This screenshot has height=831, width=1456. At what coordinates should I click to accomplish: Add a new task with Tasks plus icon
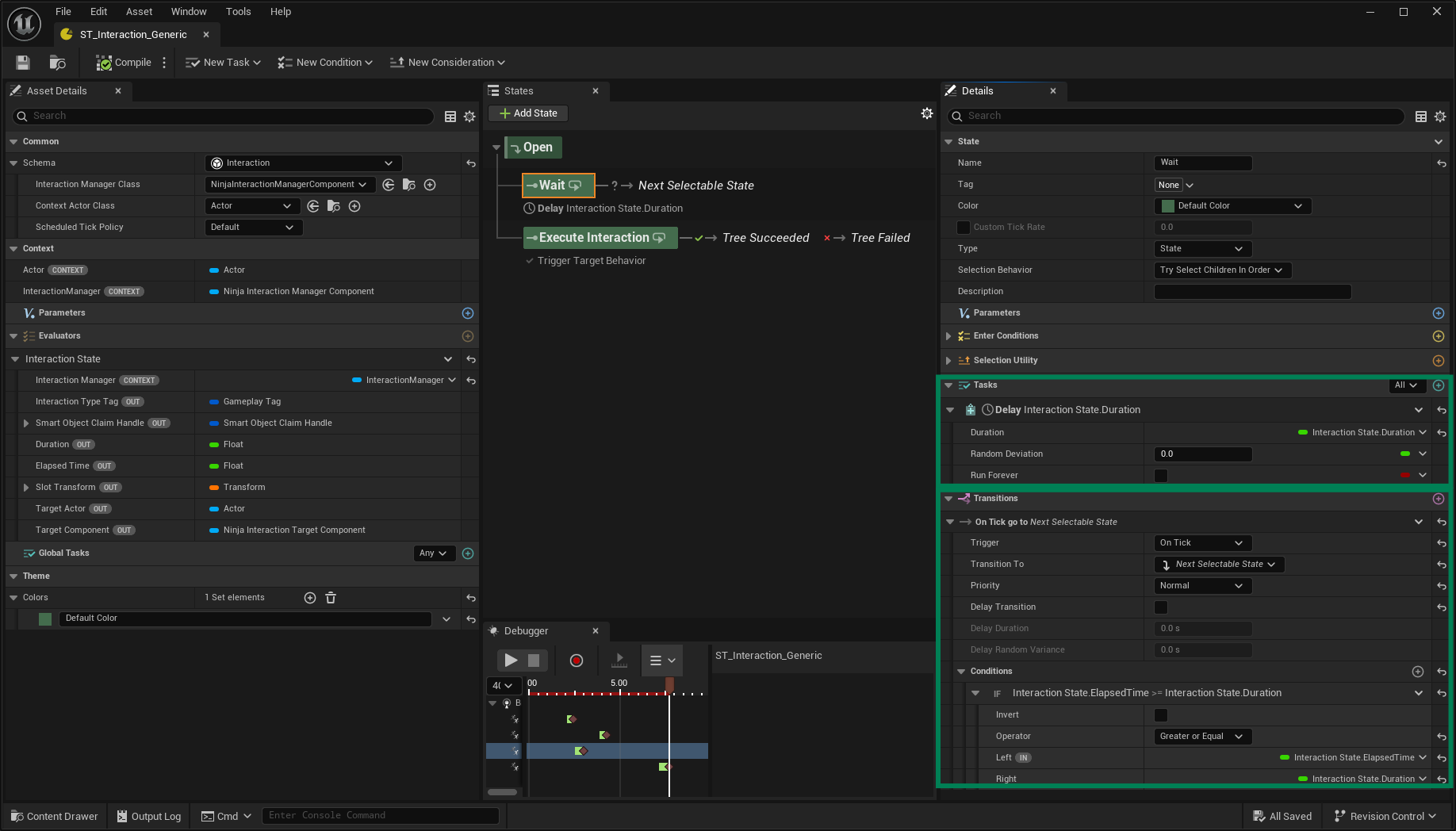click(1439, 385)
